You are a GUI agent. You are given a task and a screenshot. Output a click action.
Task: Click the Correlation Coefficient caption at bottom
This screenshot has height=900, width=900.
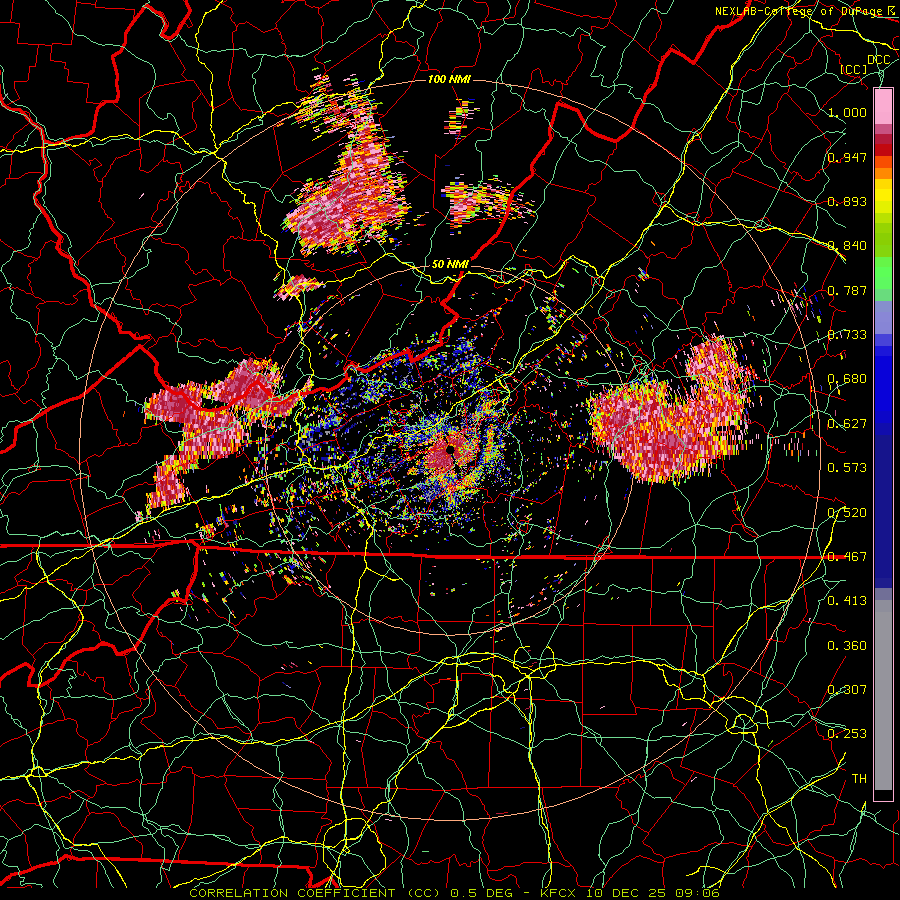tap(454, 893)
